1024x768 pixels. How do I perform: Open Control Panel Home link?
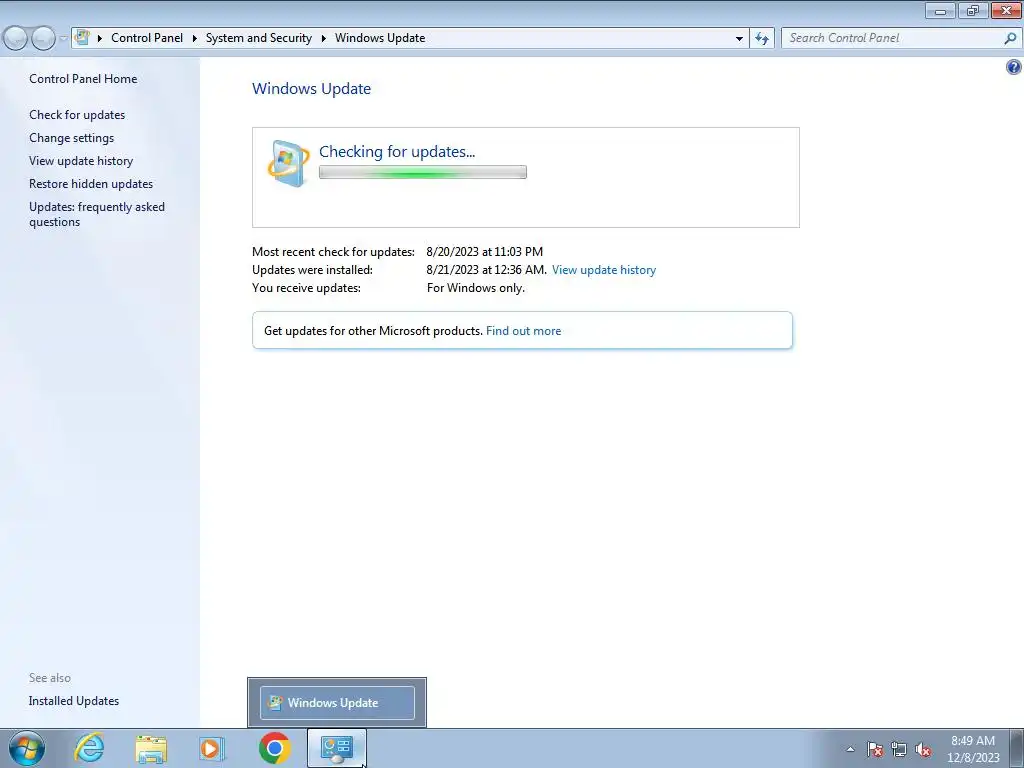click(x=83, y=78)
